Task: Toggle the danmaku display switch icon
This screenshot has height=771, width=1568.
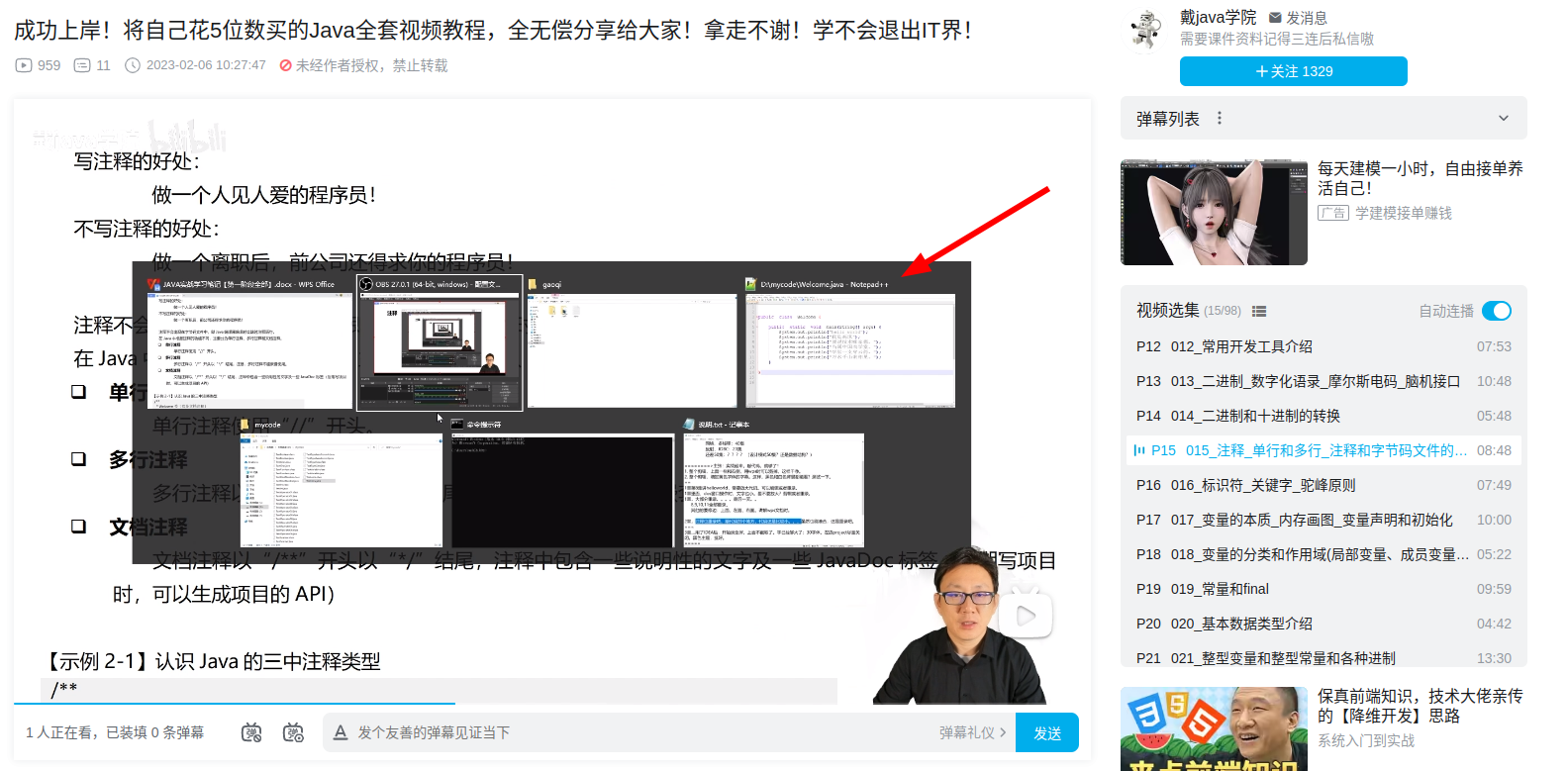Action: (x=251, y=732)
